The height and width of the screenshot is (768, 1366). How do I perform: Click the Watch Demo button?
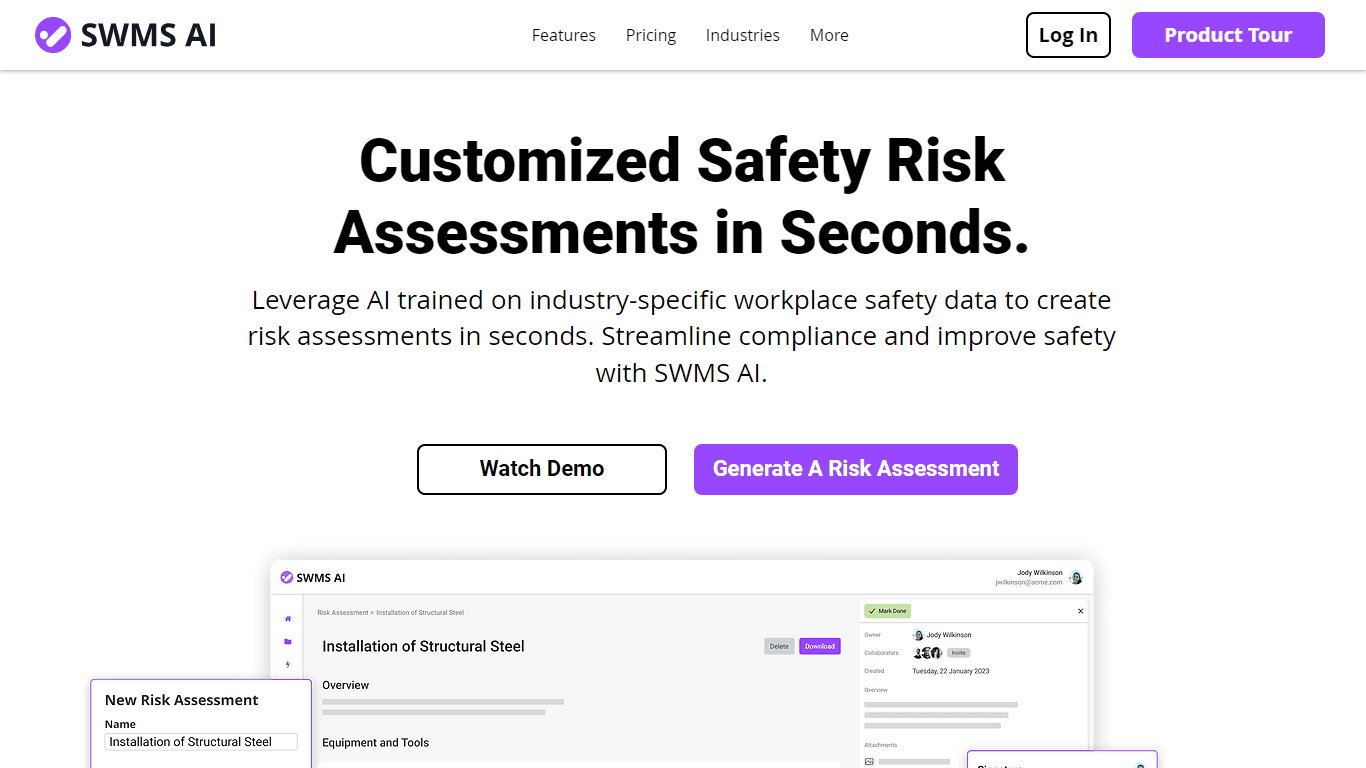pos(542,469)
